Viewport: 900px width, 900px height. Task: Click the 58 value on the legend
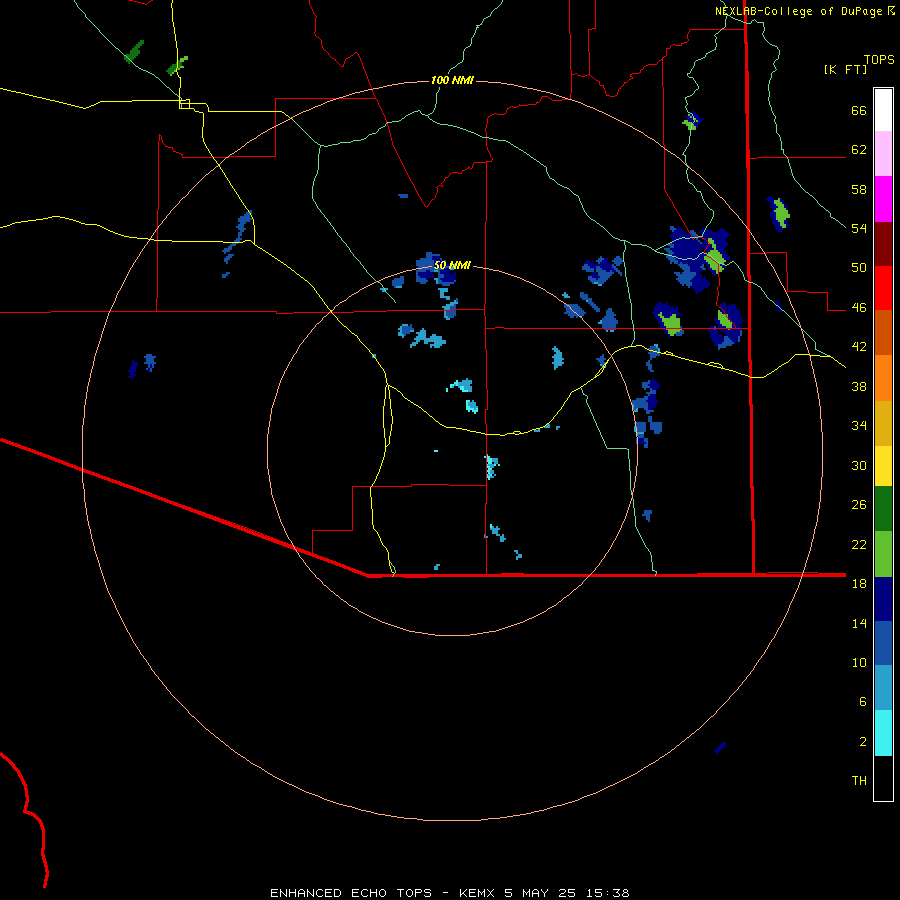click(859, 189)
